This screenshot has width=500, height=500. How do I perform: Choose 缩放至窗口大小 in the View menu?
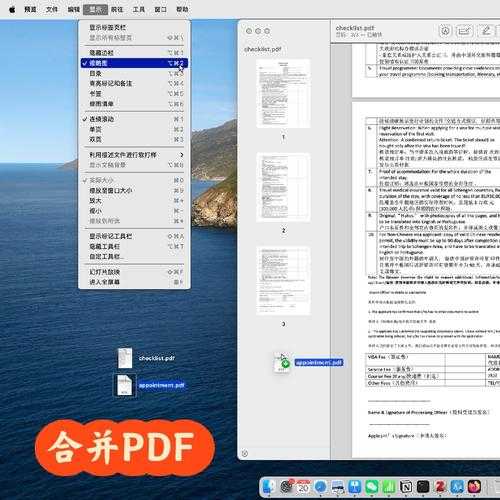pyautogui.click(x=134, y=191)
